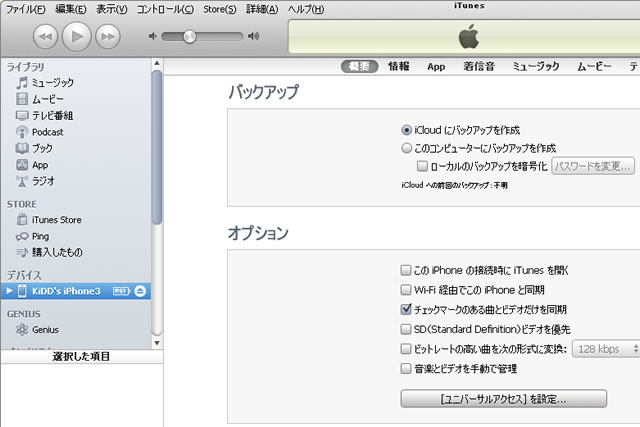640x427 pixels.
Task: Click the battery indicator next to iPhone3
Action: point(121,291)
